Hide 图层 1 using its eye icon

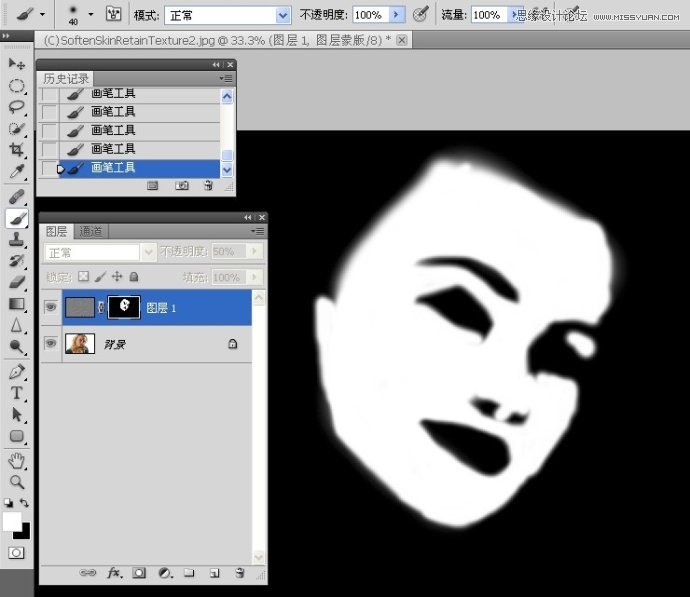[50, 308]
